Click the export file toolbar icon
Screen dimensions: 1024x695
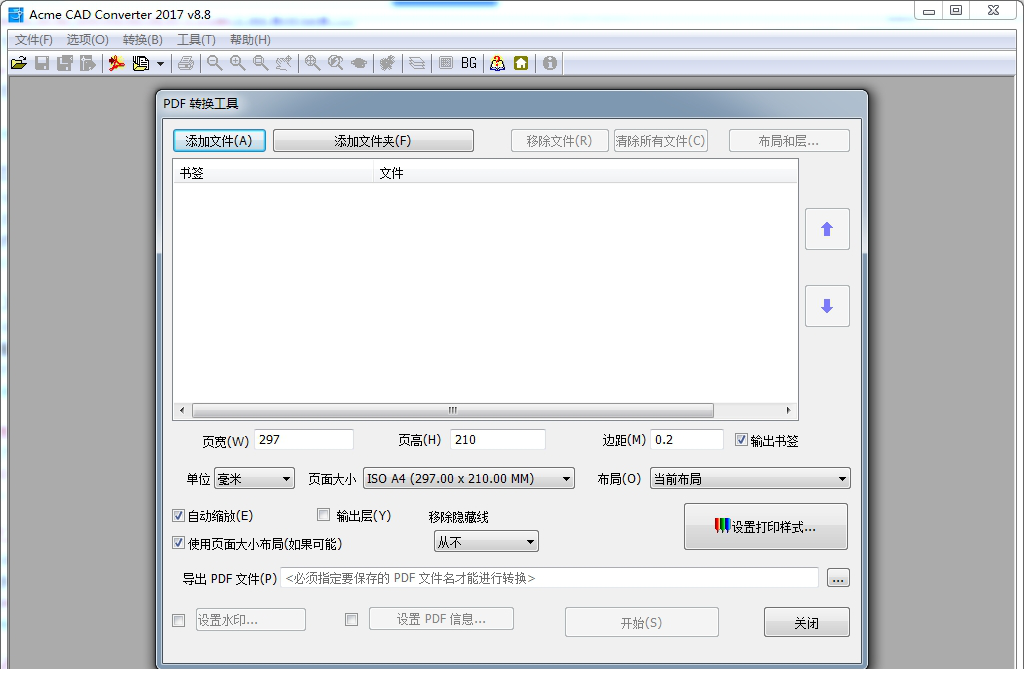pyautogui.click(x=88, y=63)
